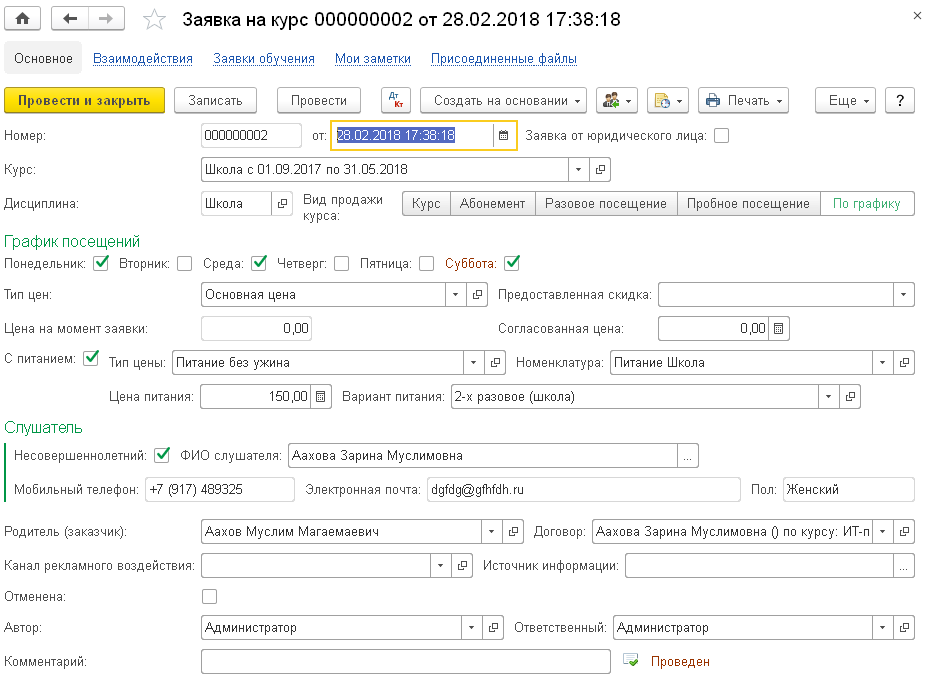Click the help question mark button
926x677 pixels.
pyautogui.click(x=900, y=100)
